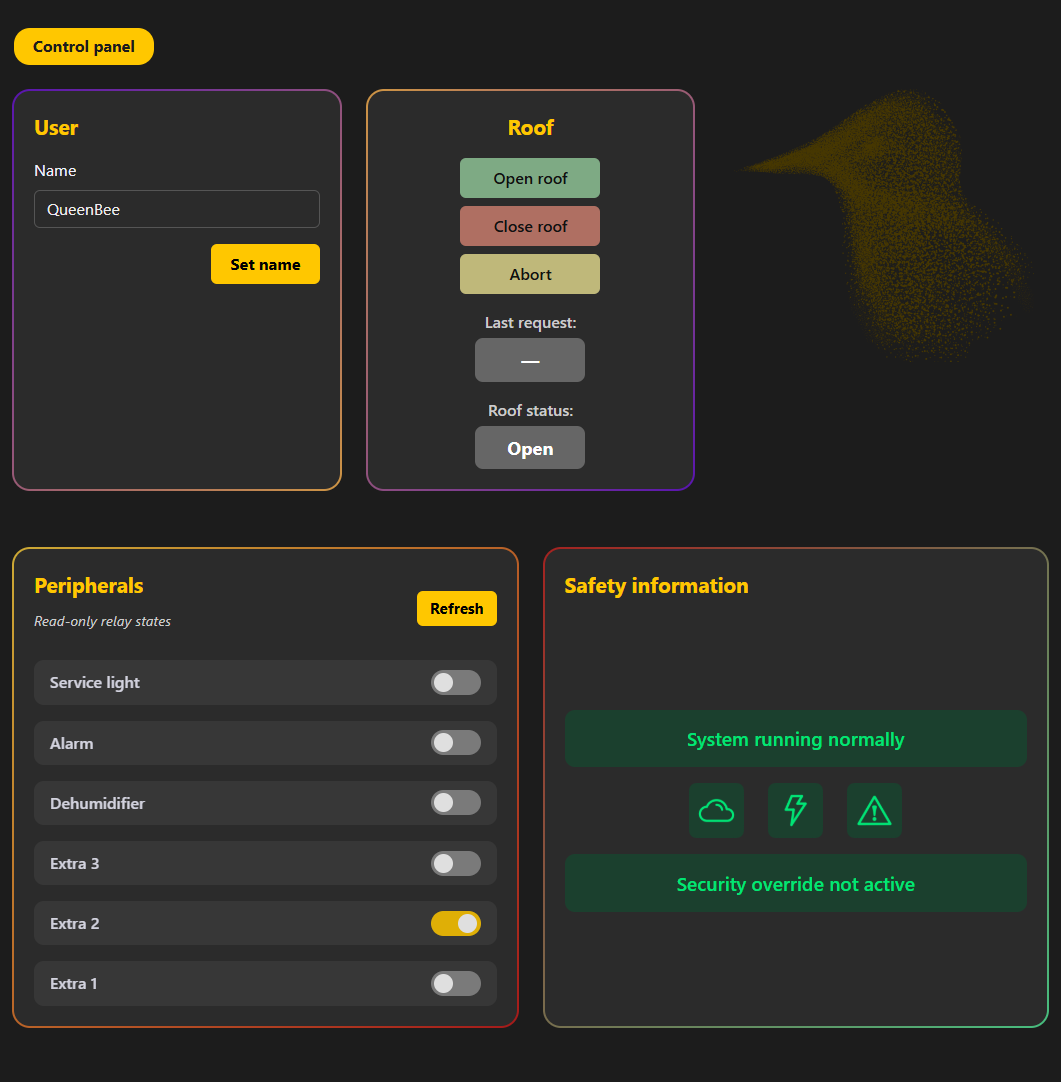
Task: Focus the Name input field
Action: tap(177, 210)
